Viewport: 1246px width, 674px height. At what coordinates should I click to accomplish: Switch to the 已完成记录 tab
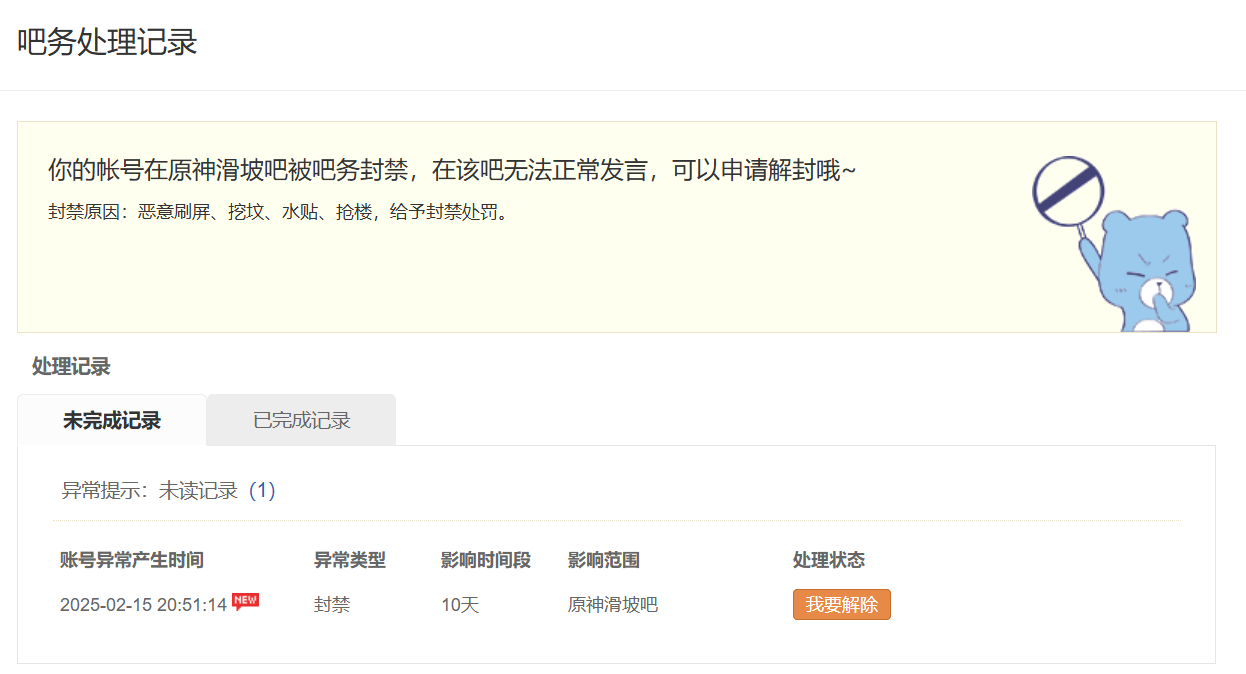[x=301, y=420]
